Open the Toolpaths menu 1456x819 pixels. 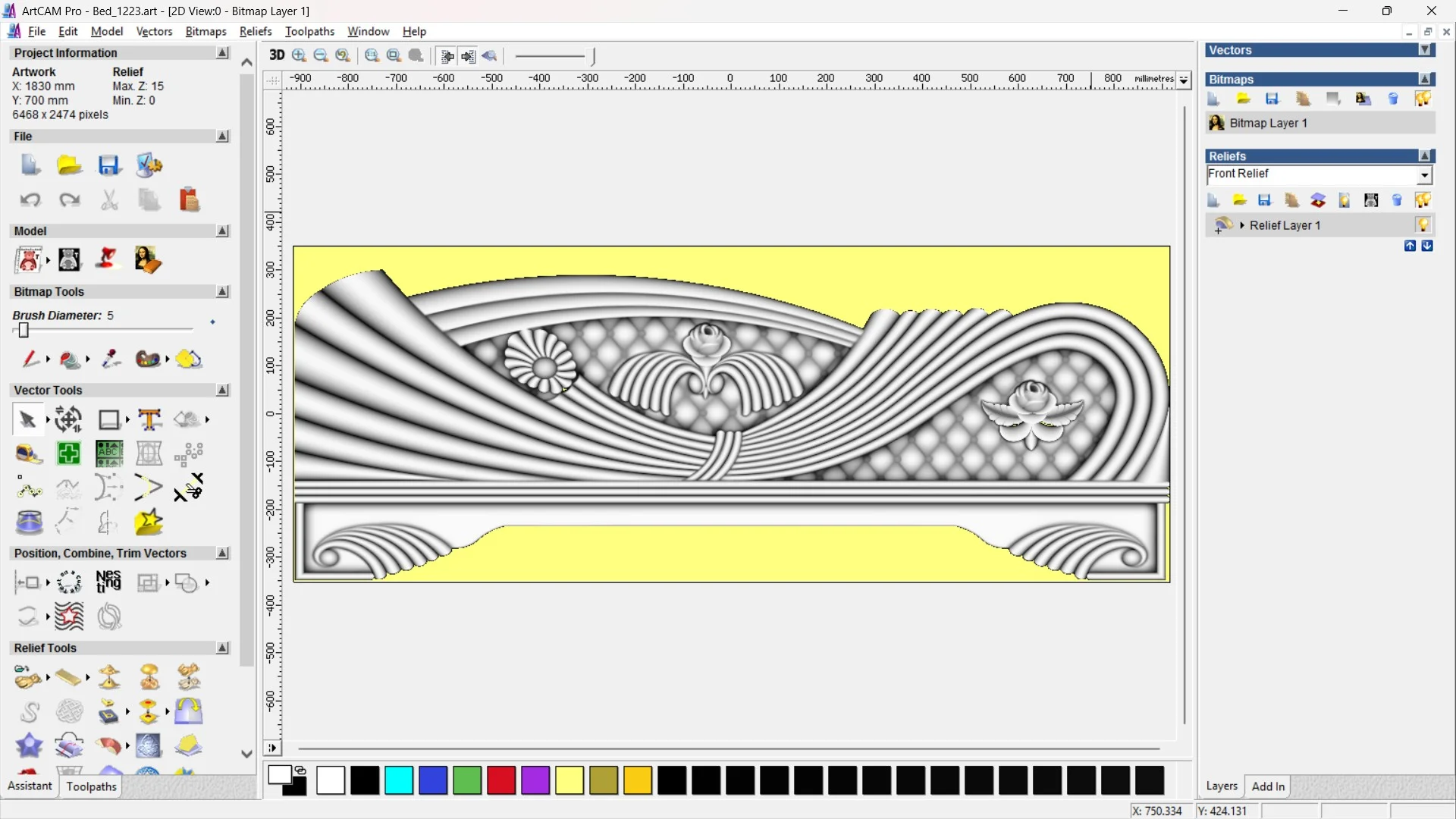[x=309, y=31]
